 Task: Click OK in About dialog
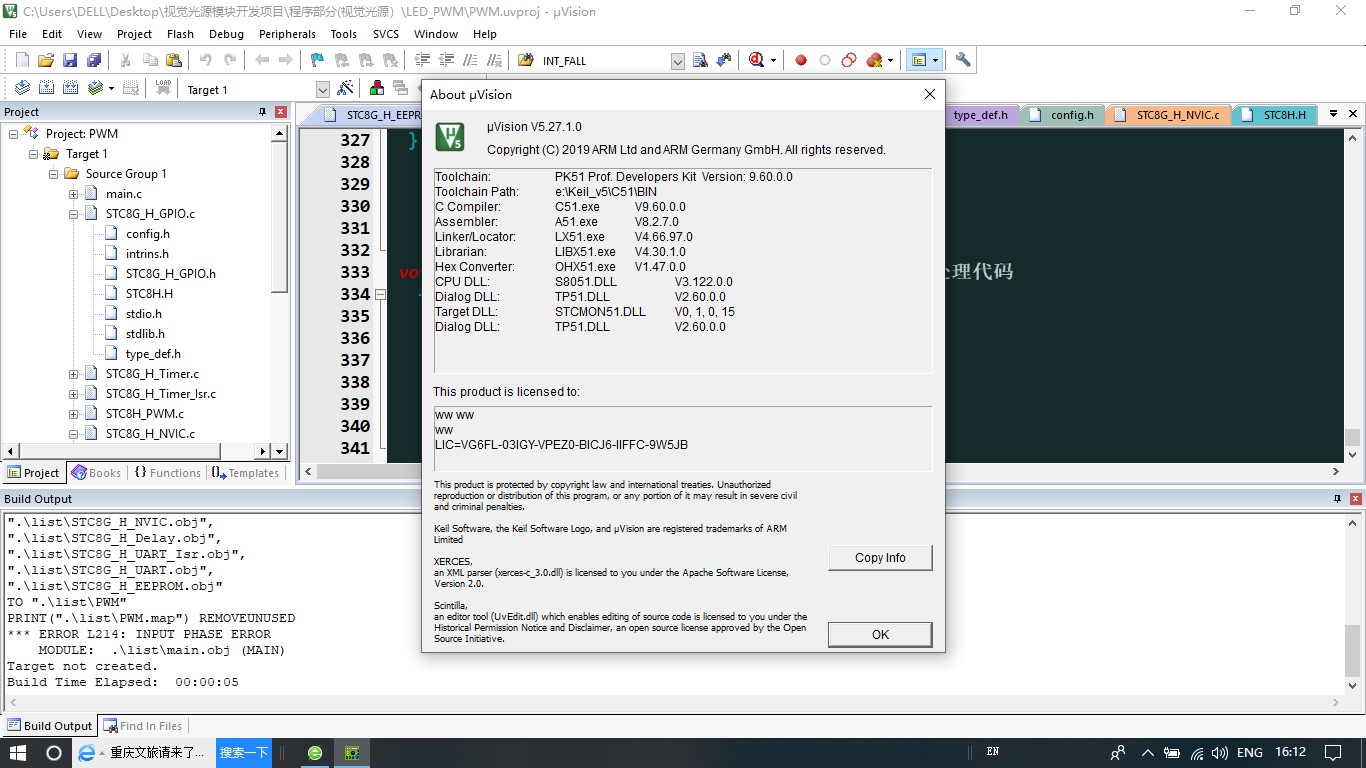pos(880,634)
